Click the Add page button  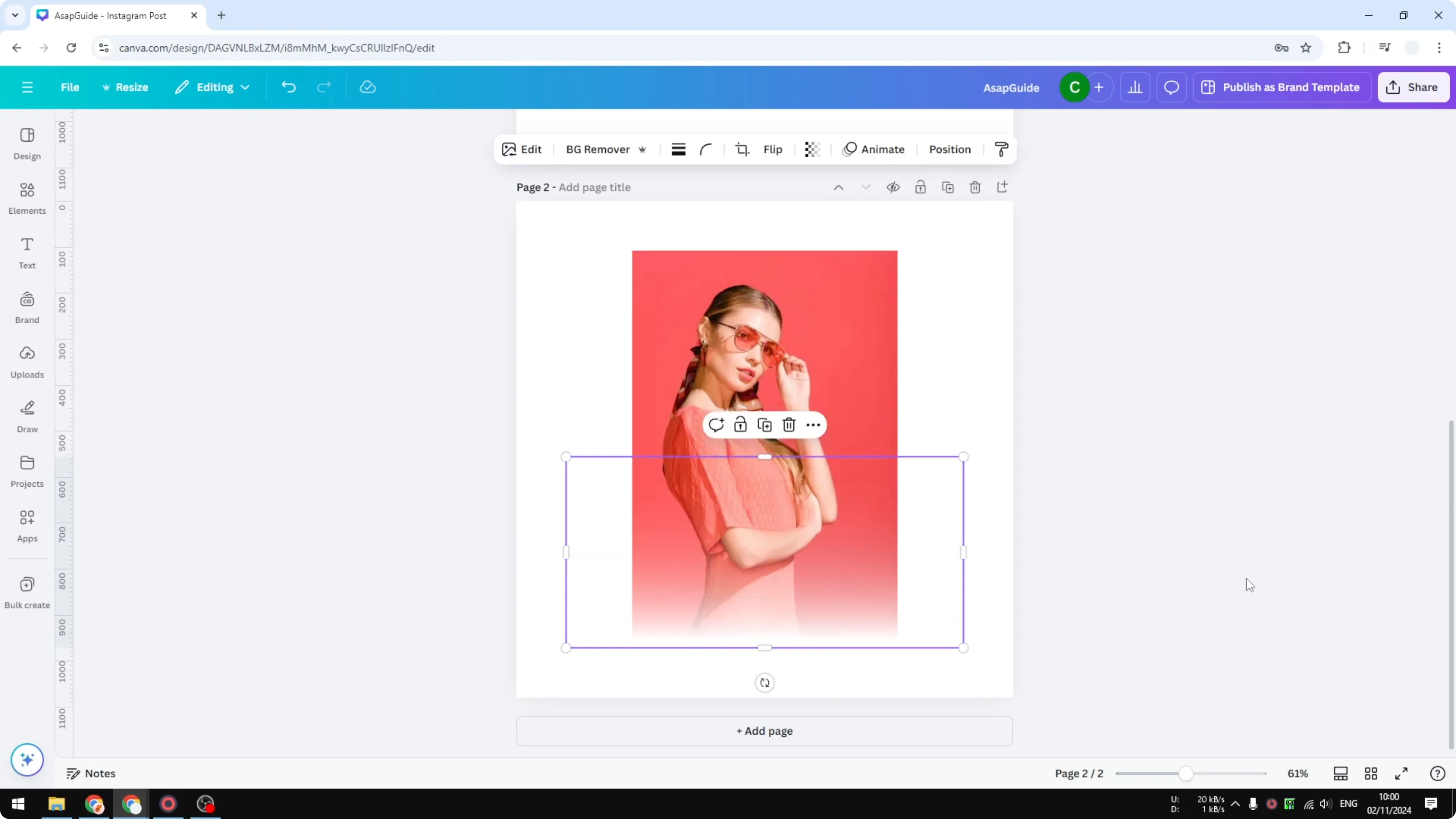764,731
